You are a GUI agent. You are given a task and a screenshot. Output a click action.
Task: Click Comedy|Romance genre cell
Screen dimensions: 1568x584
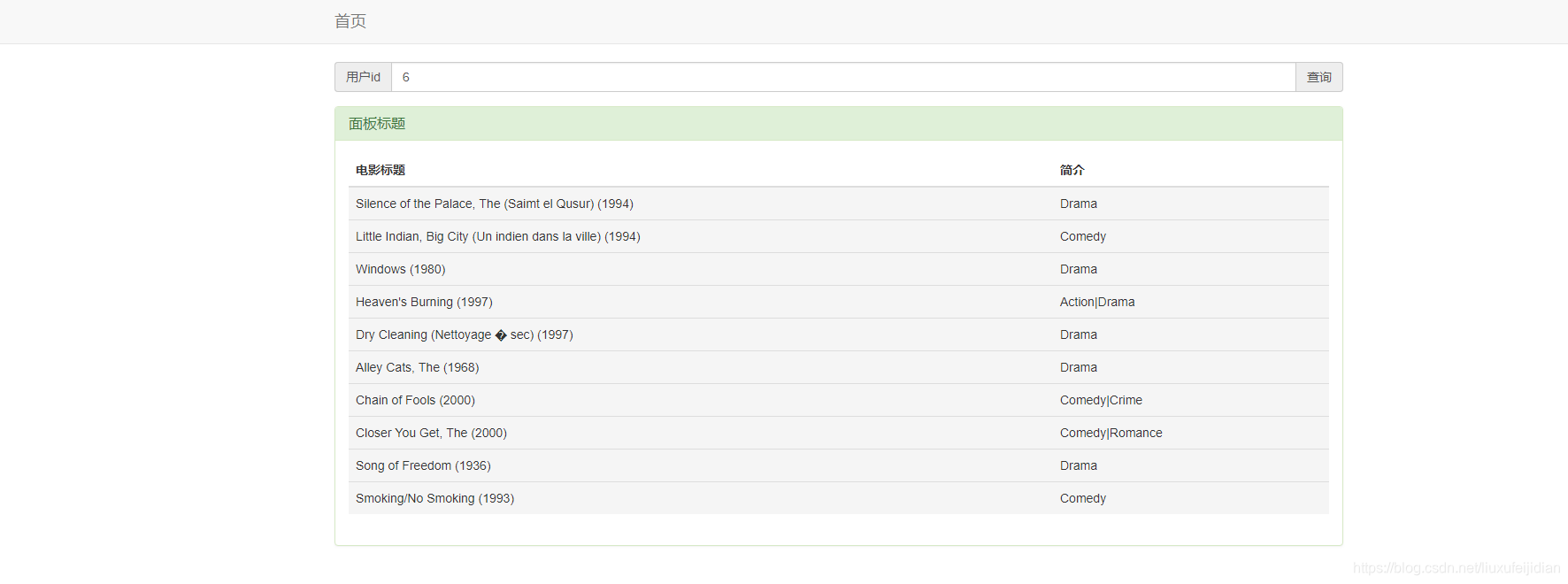[x=1111, y=433]
